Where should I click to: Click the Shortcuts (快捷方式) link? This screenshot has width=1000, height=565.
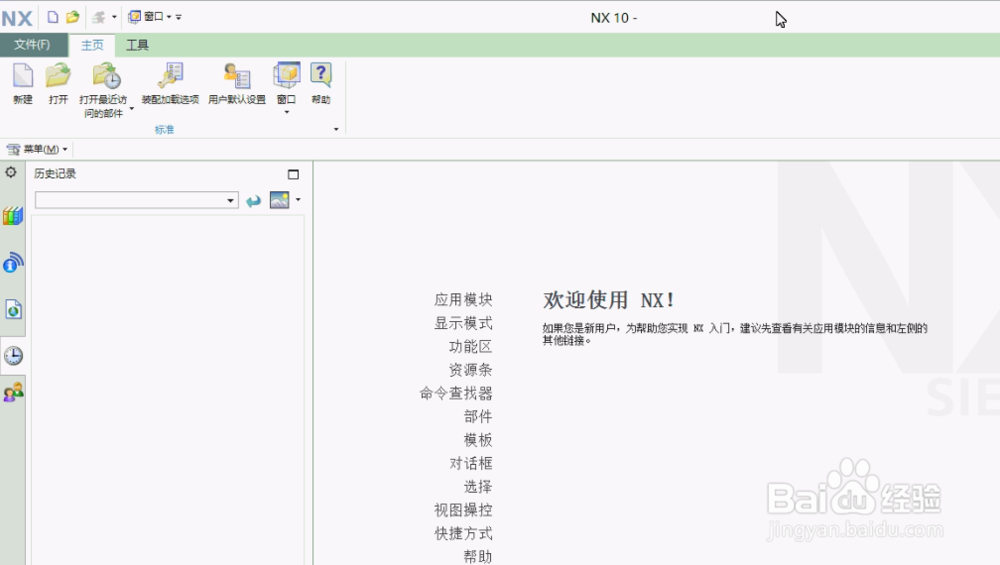[463, 533]
